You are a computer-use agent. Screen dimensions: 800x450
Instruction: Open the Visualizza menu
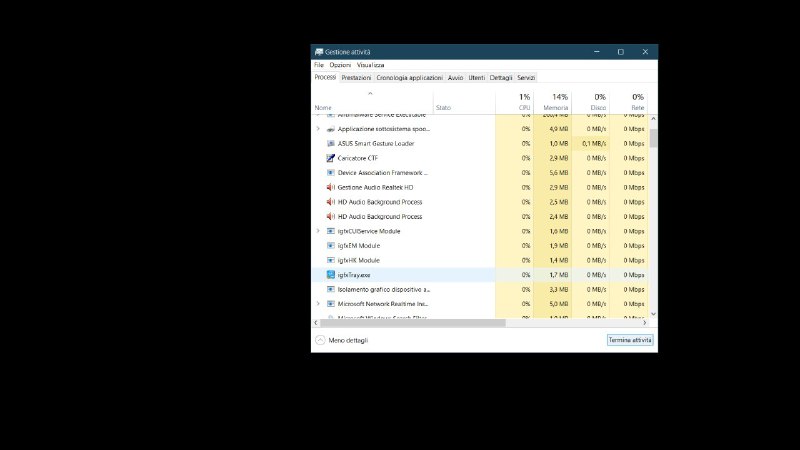370,65
